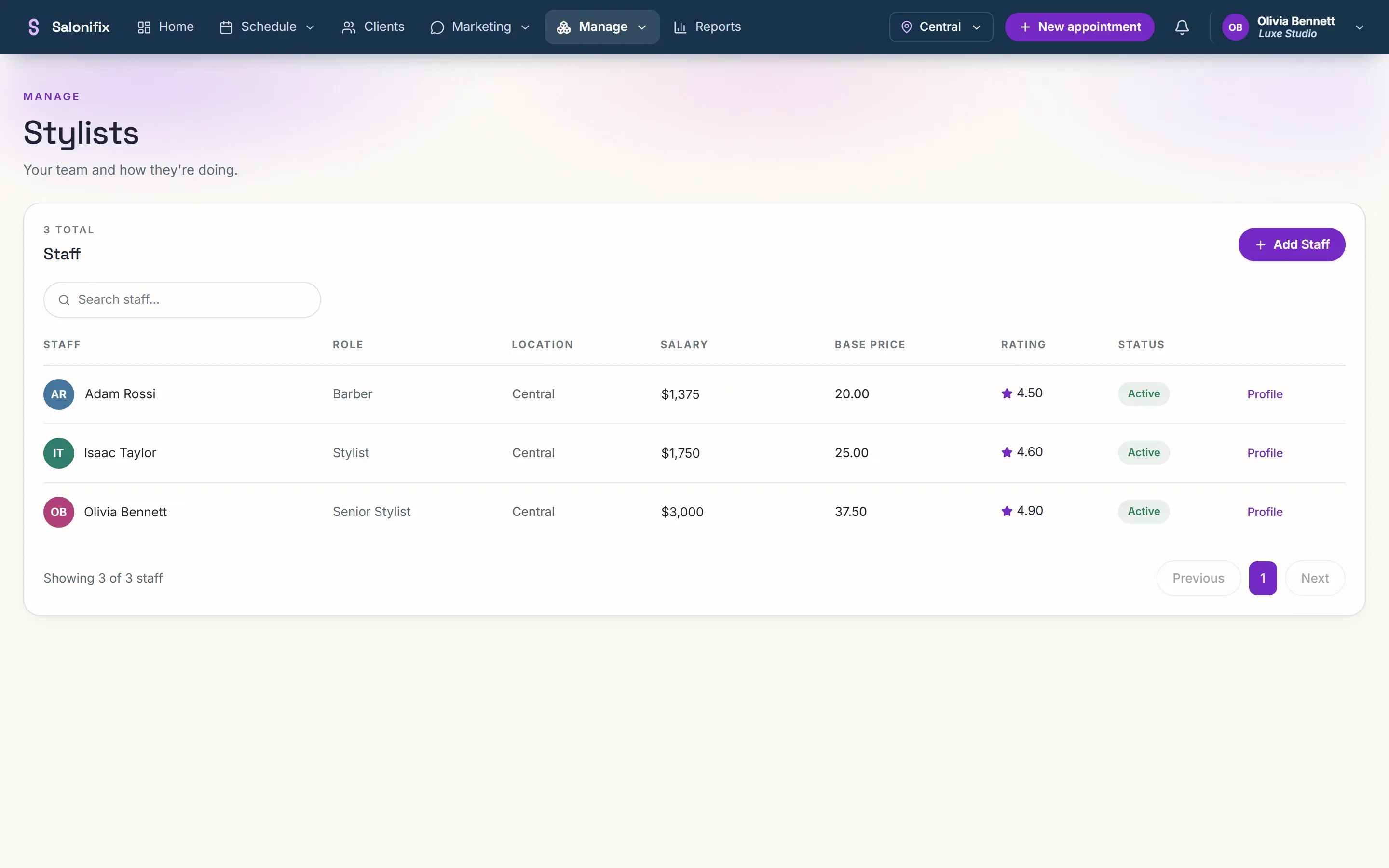
Task: Click the Previous page button
Action: click(1198, 578)
